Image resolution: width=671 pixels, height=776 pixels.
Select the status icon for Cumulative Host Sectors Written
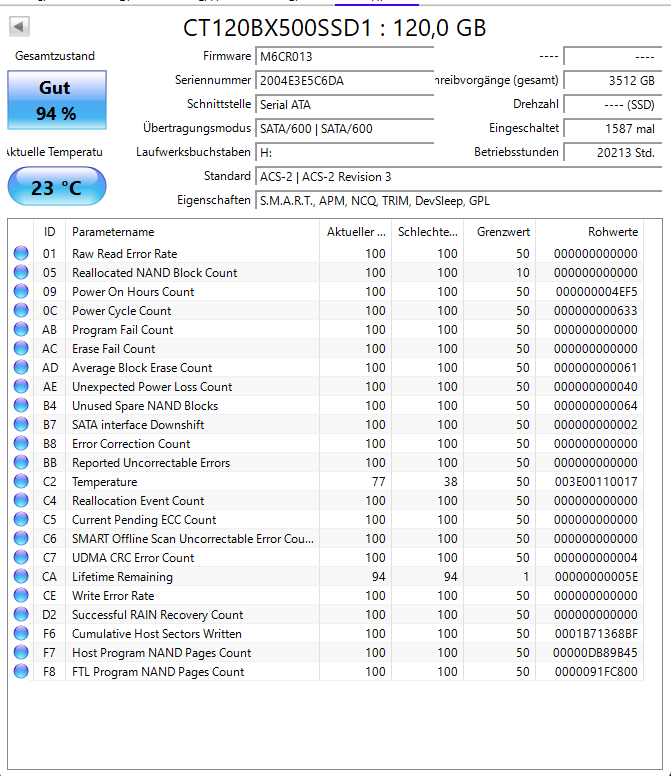[x=21, y=633]
